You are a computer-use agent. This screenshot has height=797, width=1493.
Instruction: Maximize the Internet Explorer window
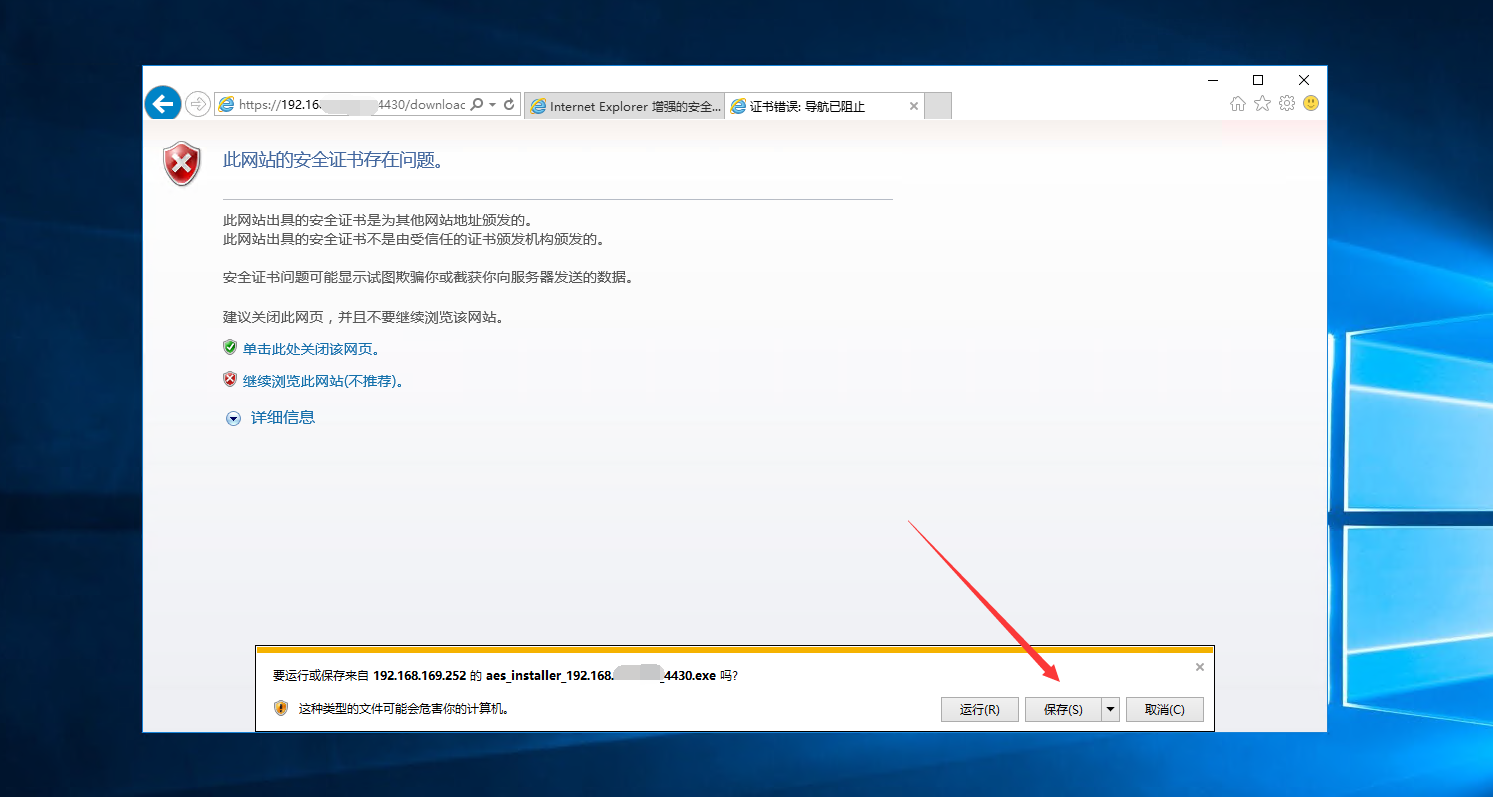pos(1258,80)
